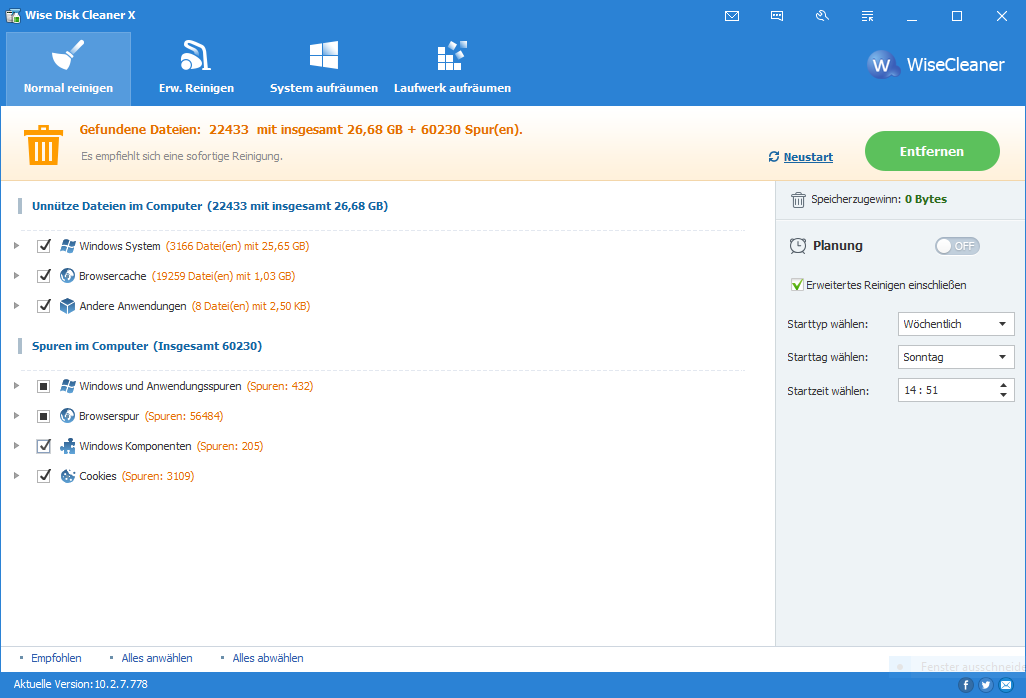This screenshot has height=698, width=1026.
Task: Uncheck the Windows System checkbox
Action: pyautogui.click(x=44, y=246)
